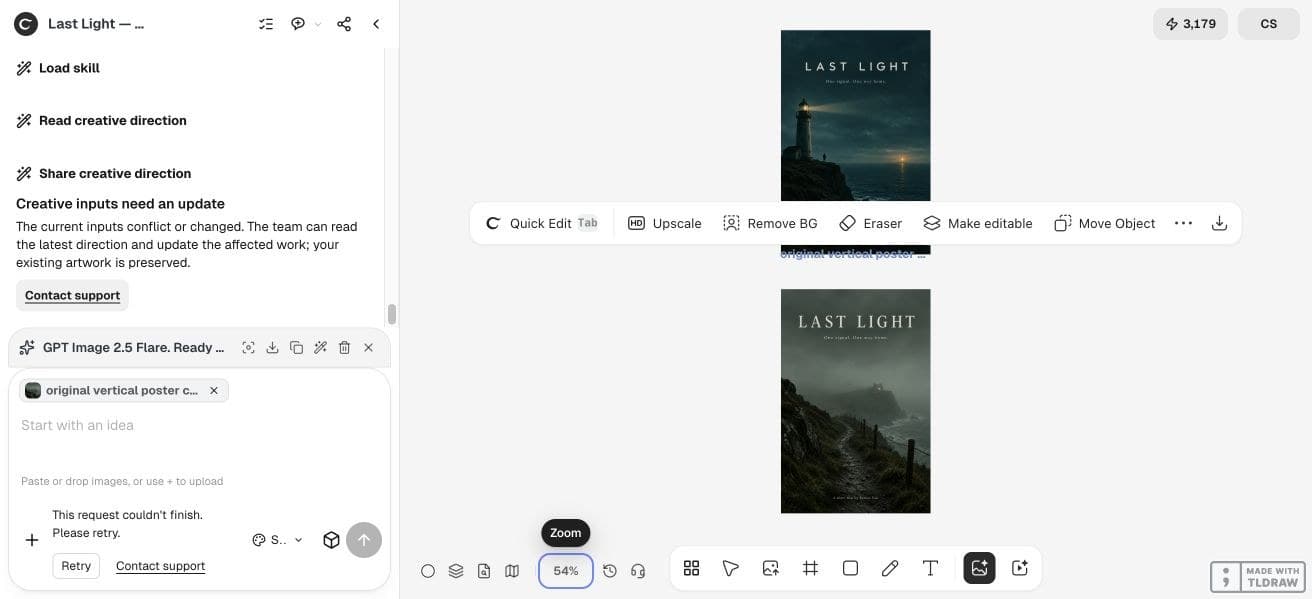Click the share icon in header
Viewport: 1312px width, 599px height.
click(x=344, y=24)
